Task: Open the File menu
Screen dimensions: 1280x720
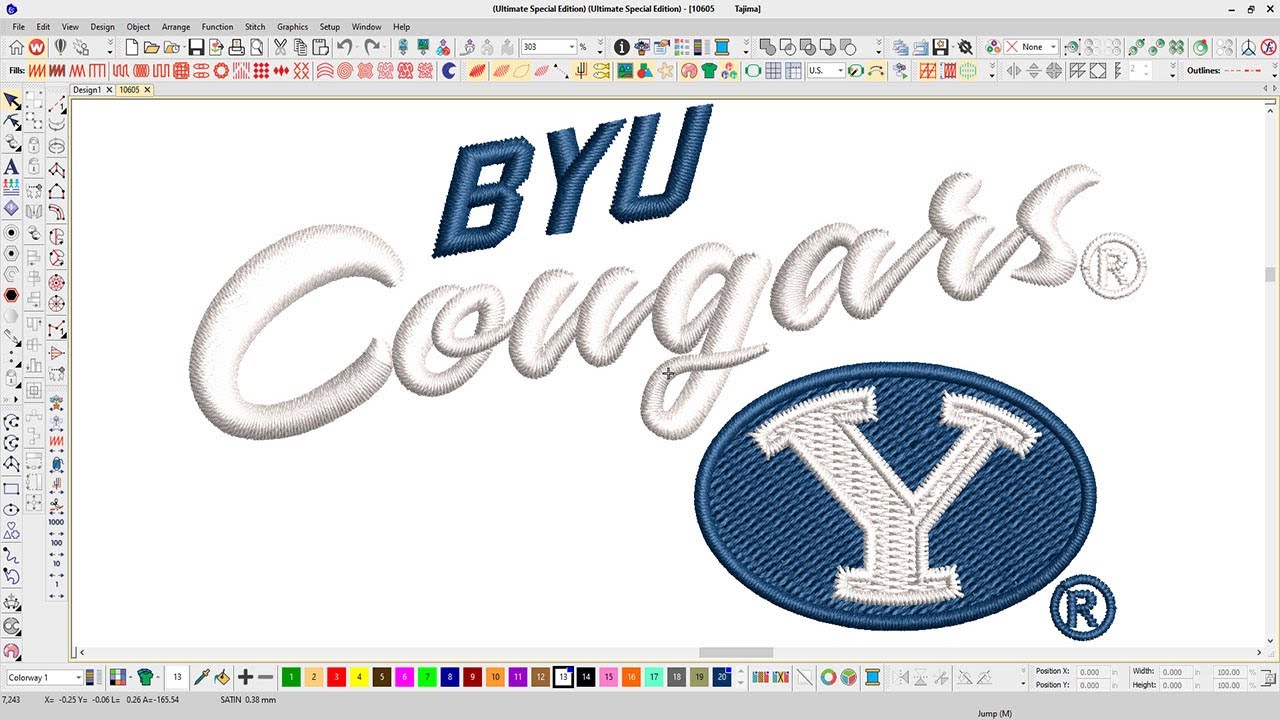Action: pos(18,27)
